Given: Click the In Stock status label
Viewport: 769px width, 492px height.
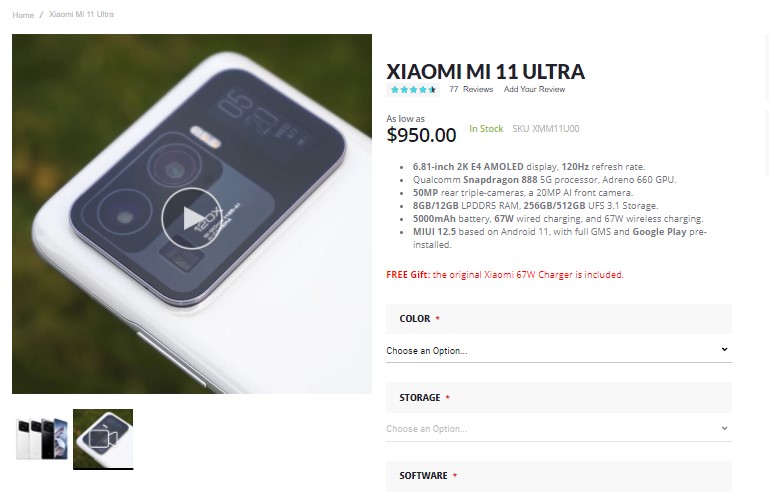Looking at the screenshot, I should click(x=486, y=129).
